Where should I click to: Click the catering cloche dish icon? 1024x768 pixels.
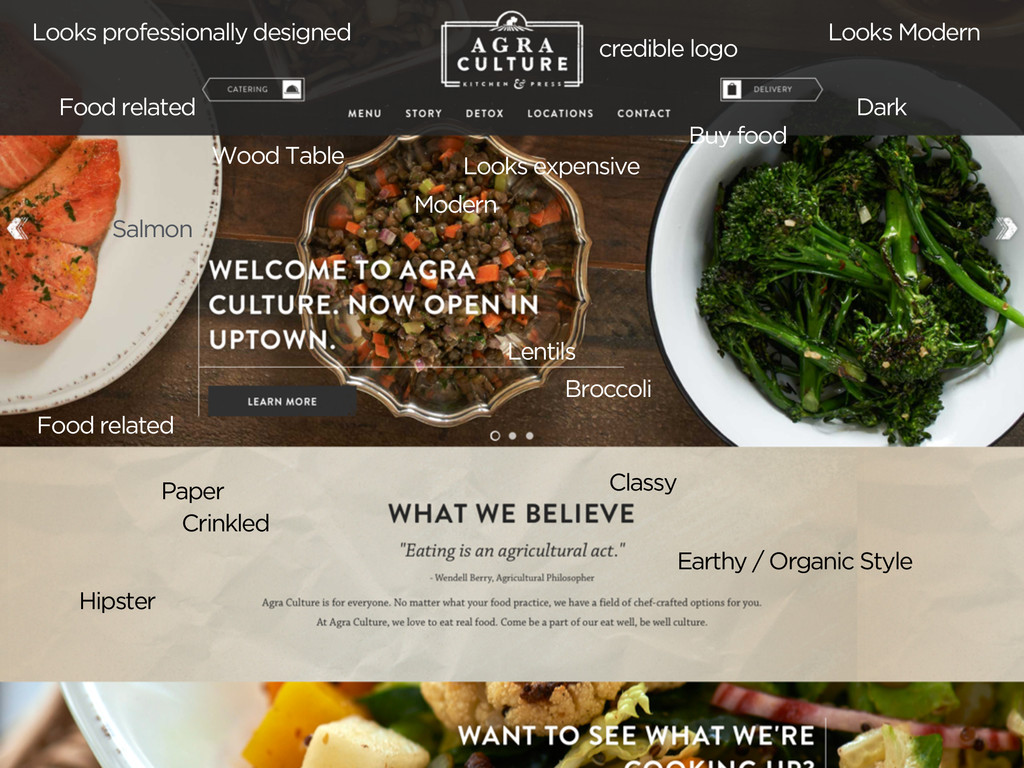(292, 89)
